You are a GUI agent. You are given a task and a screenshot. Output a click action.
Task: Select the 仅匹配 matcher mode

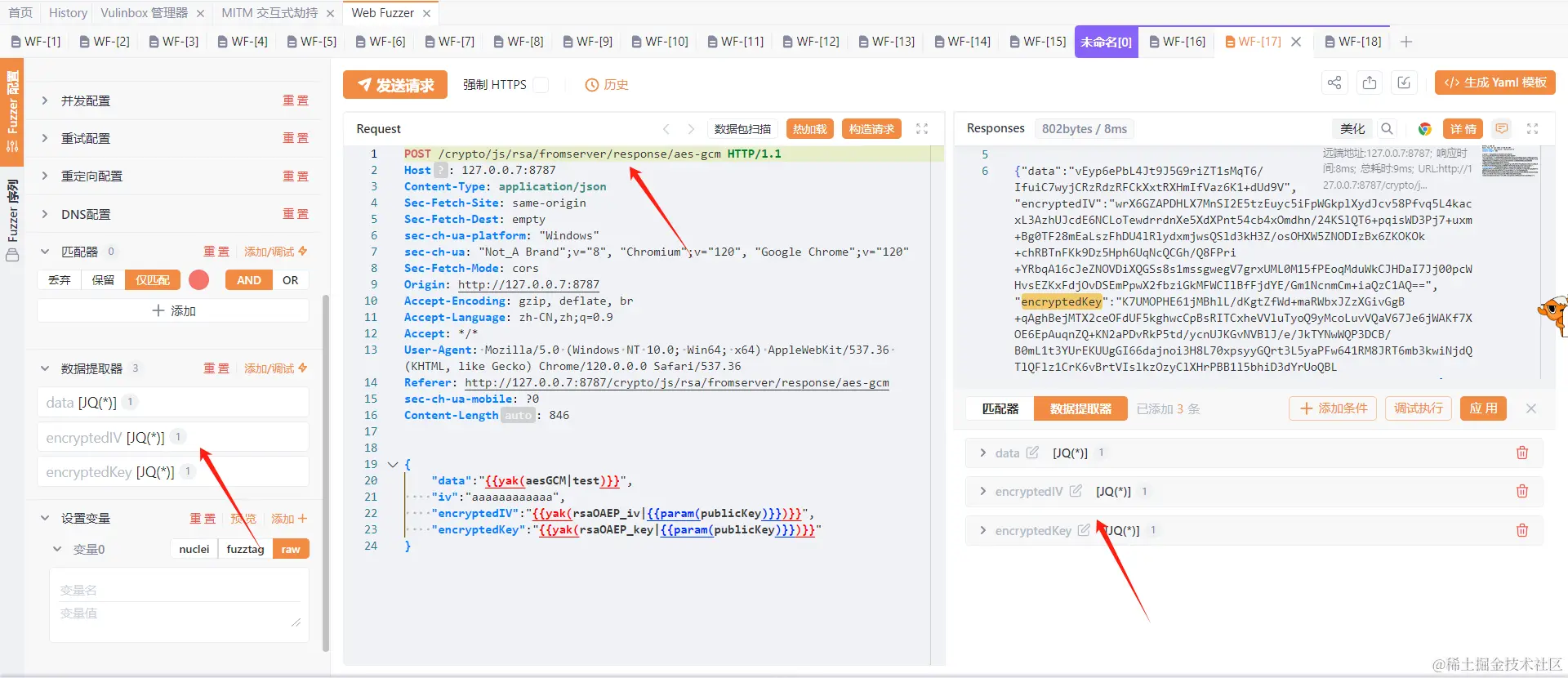[153, 279]
